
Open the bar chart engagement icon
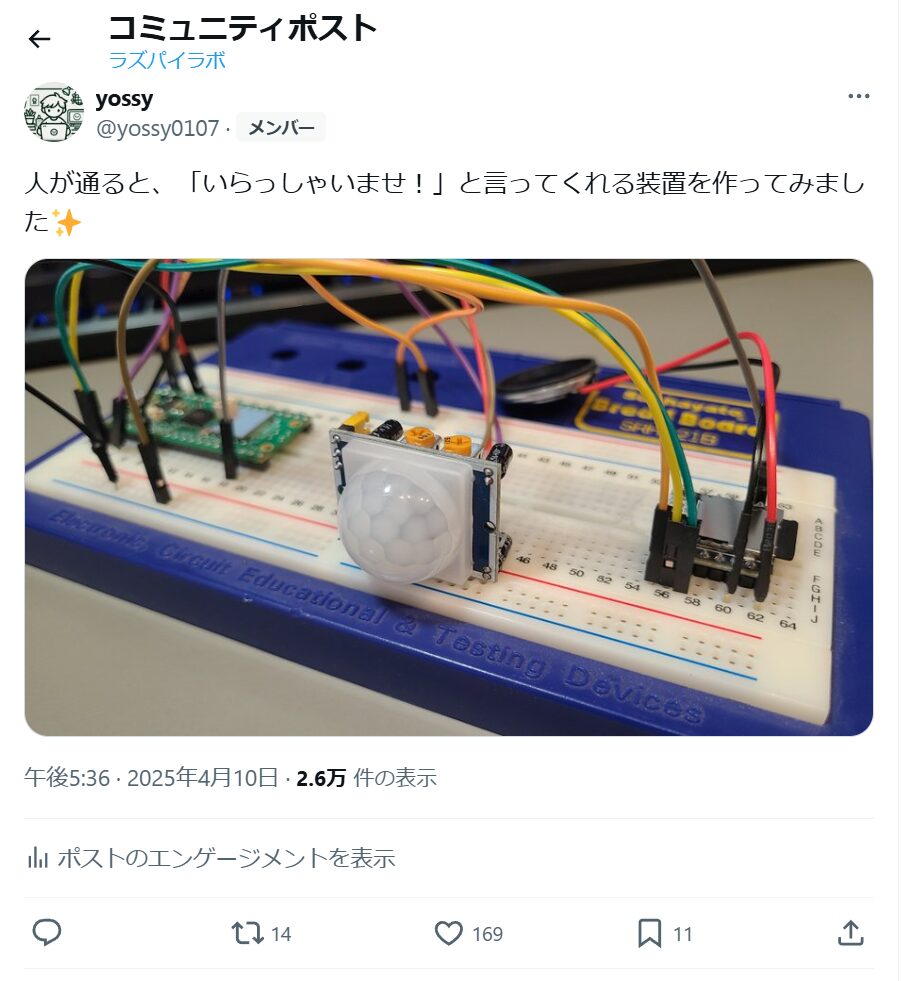[38, 858]
